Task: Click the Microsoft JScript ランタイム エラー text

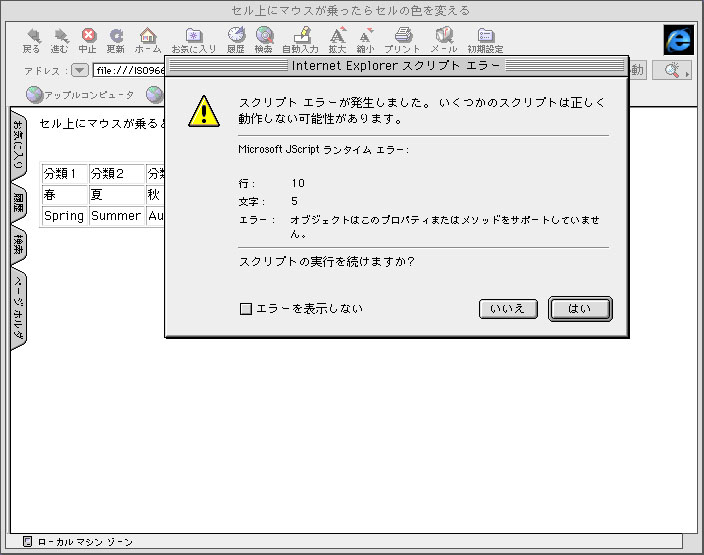Action: tap(323, 150)
